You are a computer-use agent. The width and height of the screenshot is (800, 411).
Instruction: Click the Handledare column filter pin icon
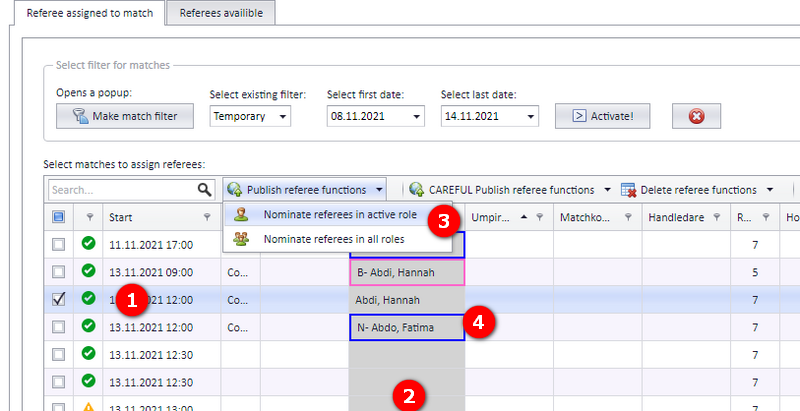(717, 217)
